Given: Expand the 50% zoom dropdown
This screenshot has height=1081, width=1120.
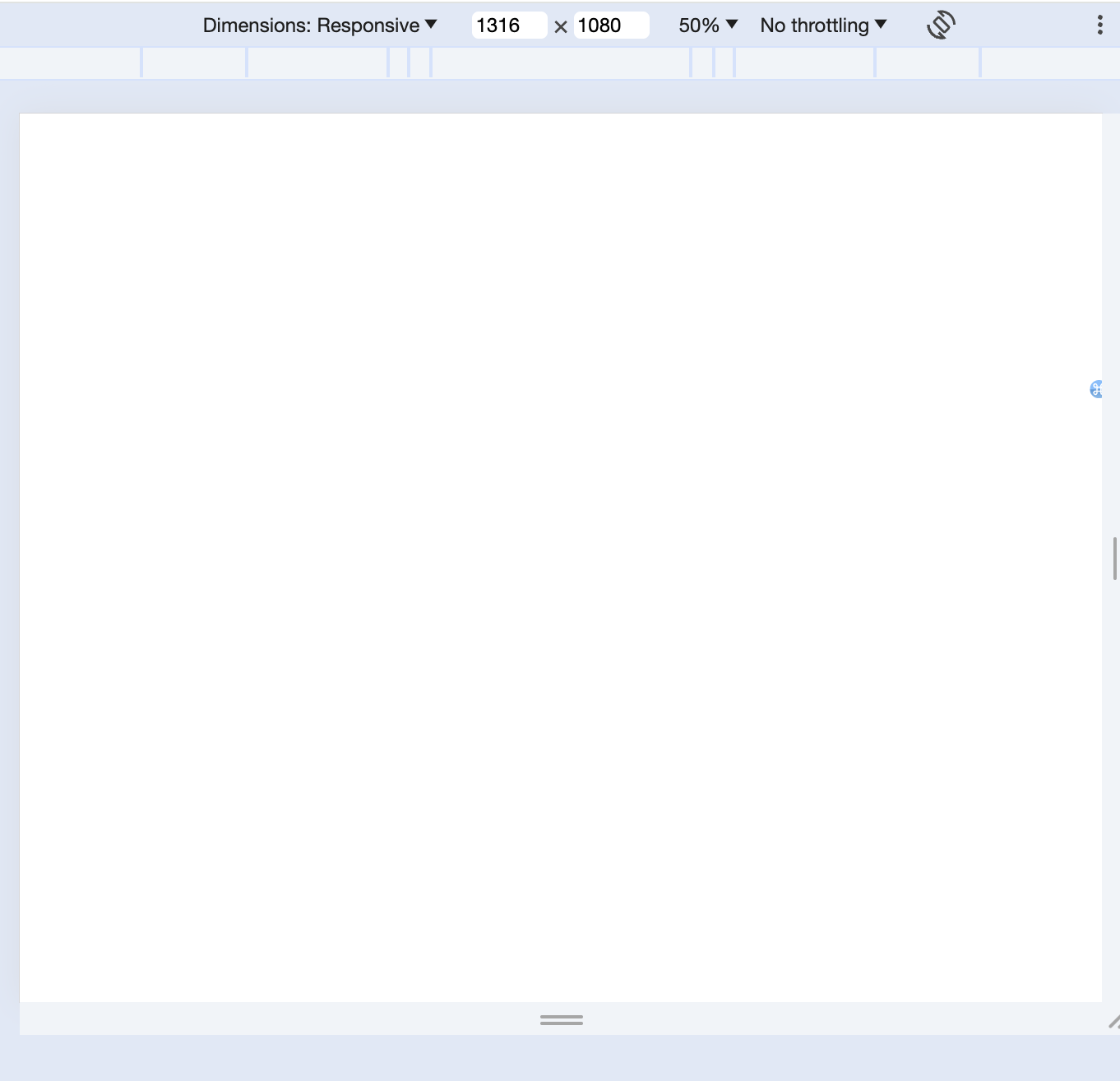Looking at the screenshot, I should [707, 26].
